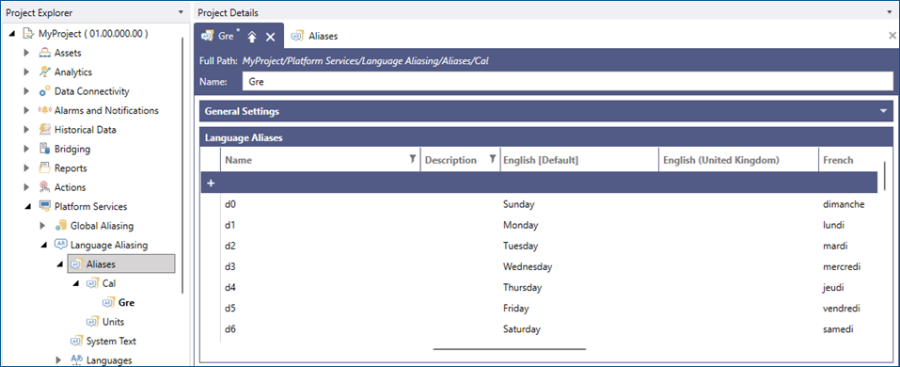The image size is (900, 367).
Task: Click the Assets node icon
Action: (44, 53)
